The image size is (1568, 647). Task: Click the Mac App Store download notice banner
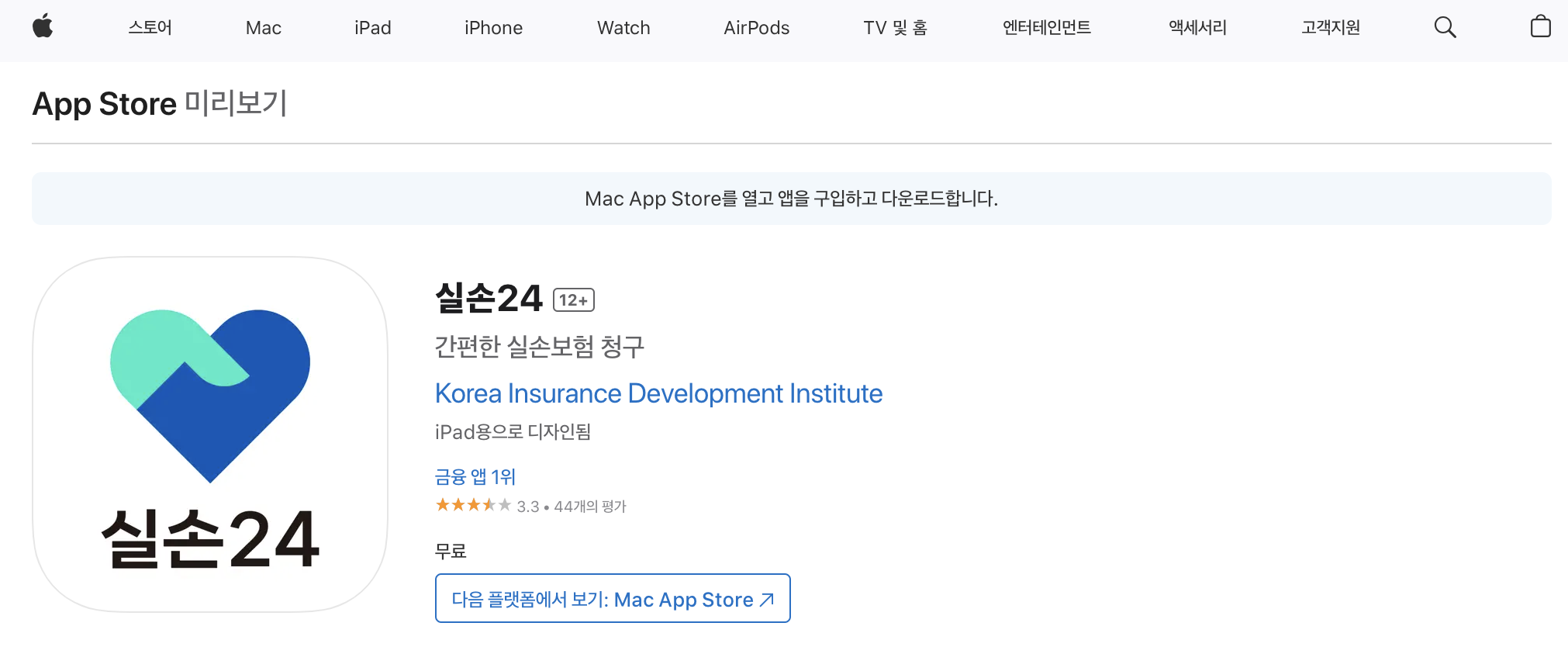[x=791, y=199]
